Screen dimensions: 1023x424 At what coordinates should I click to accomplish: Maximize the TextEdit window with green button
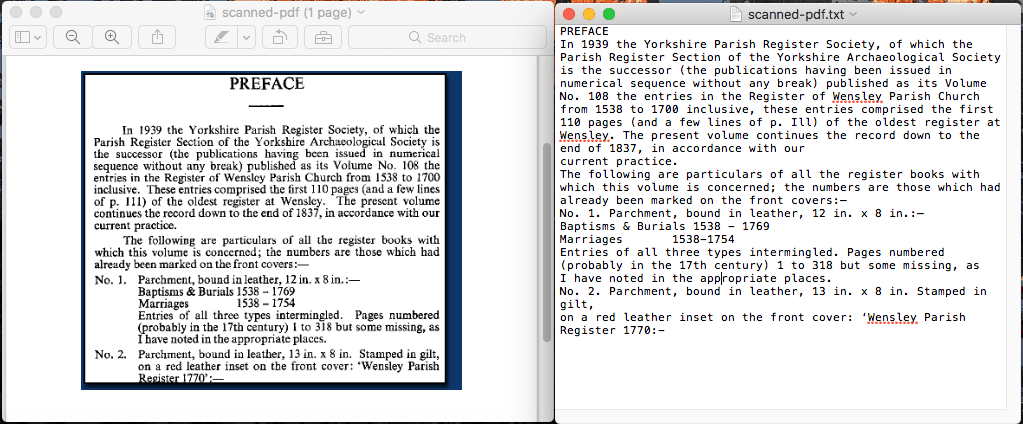pyautogui.click(x=609, y=13)
